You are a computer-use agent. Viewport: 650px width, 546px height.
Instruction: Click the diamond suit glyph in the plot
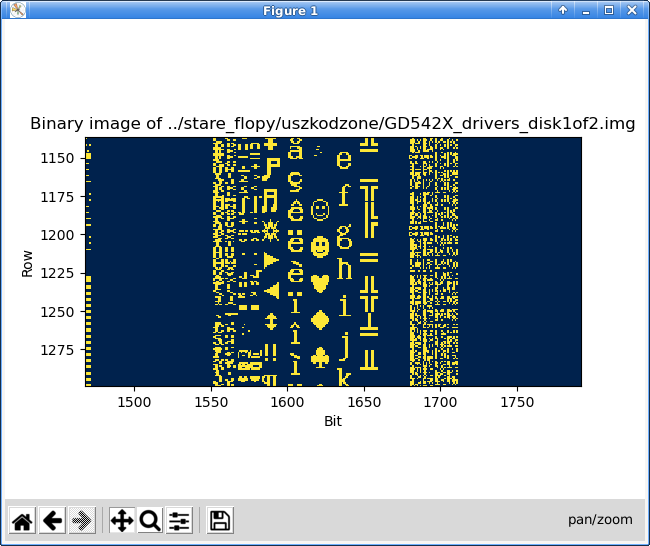pos(320,320)
